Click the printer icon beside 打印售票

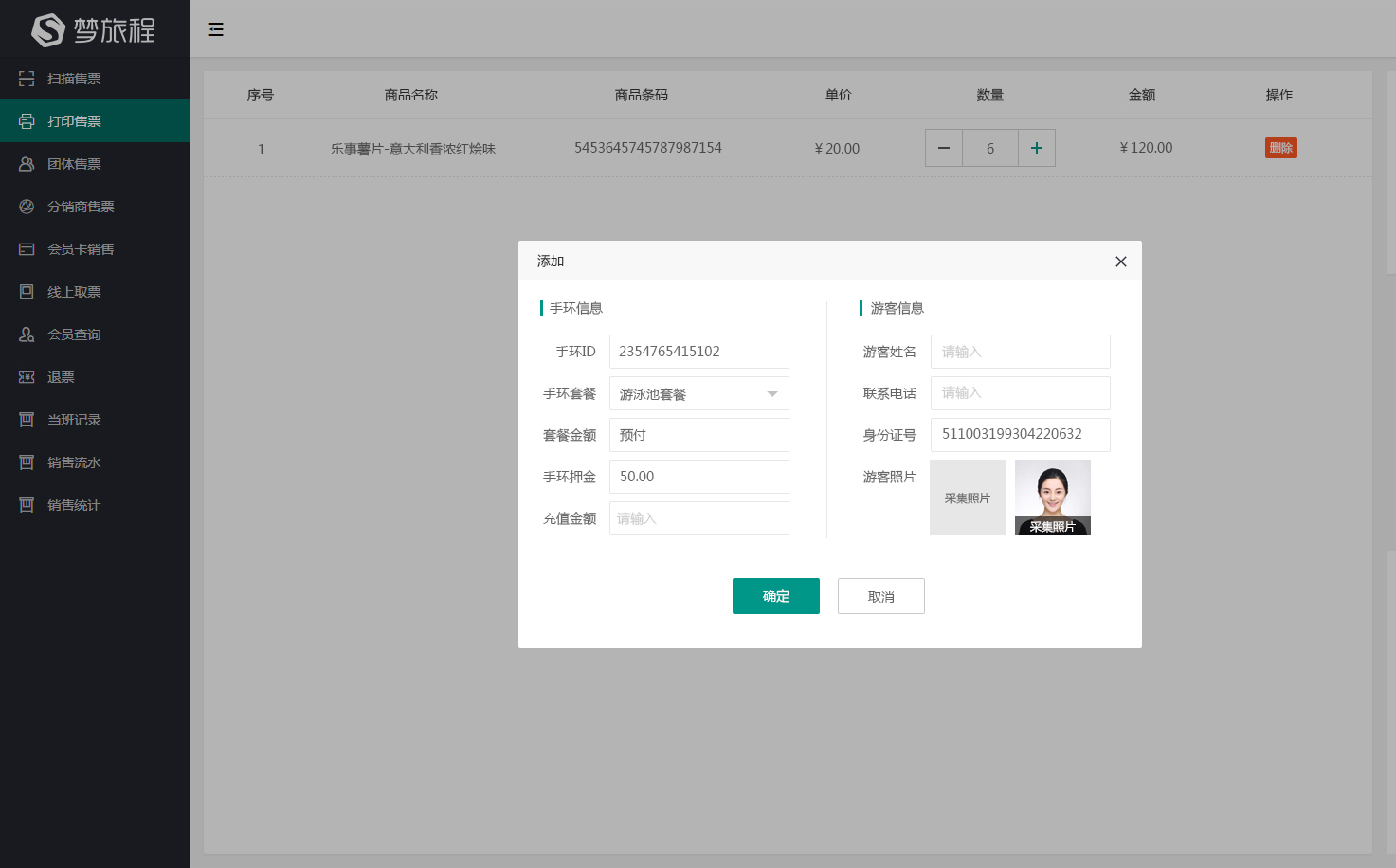point(27,121)
